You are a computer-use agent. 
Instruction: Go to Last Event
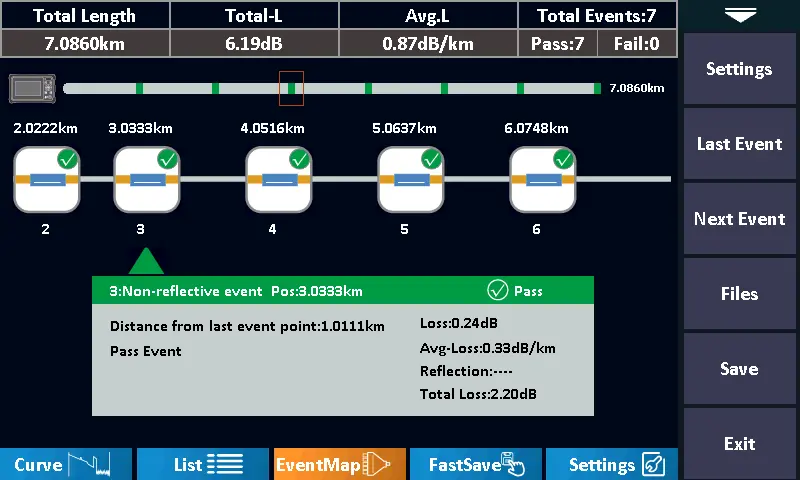pyautogui.click(x=739, y=144)
